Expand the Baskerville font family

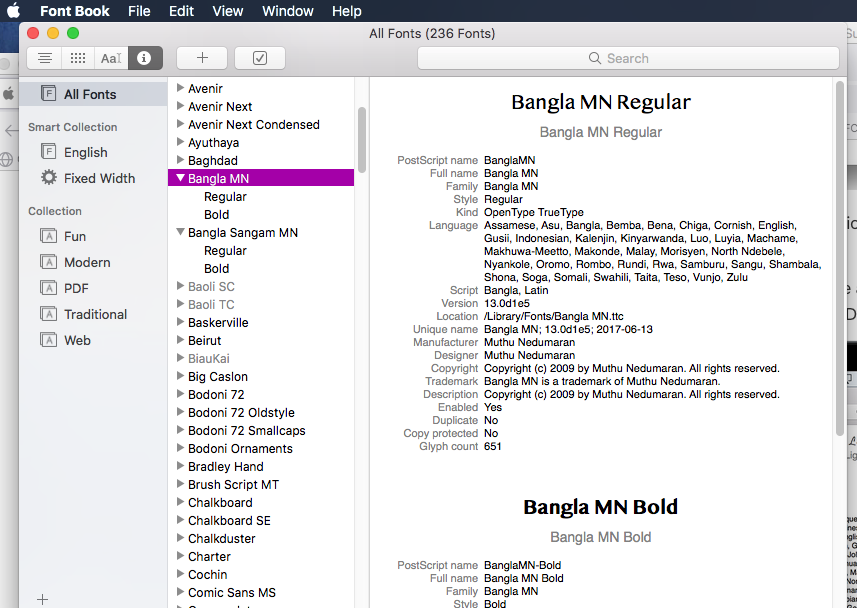(x=180, y=321)
